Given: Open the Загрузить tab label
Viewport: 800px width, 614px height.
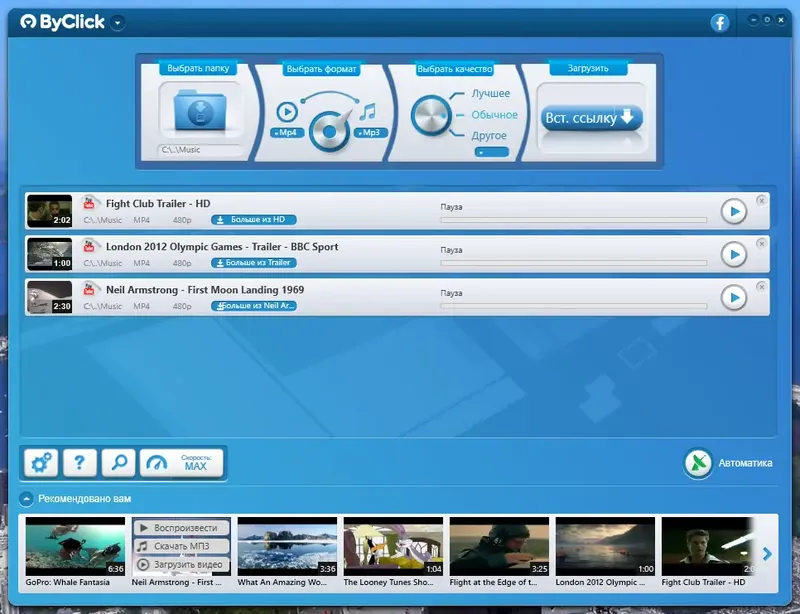Looking at the screenshot, I should pyautogui.click(x=588, y=68).
